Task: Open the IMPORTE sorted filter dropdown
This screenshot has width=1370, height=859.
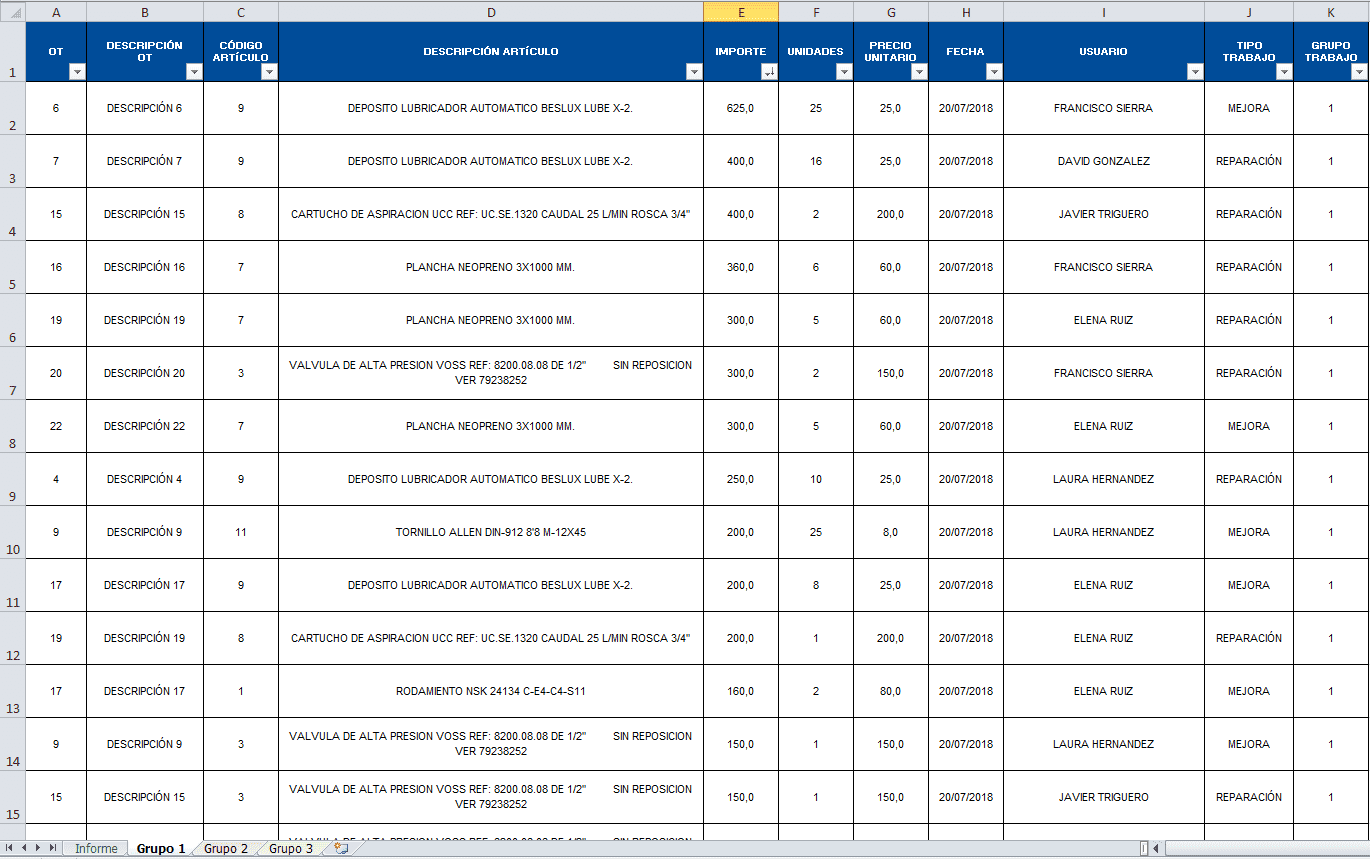Action: click(769, 72)
